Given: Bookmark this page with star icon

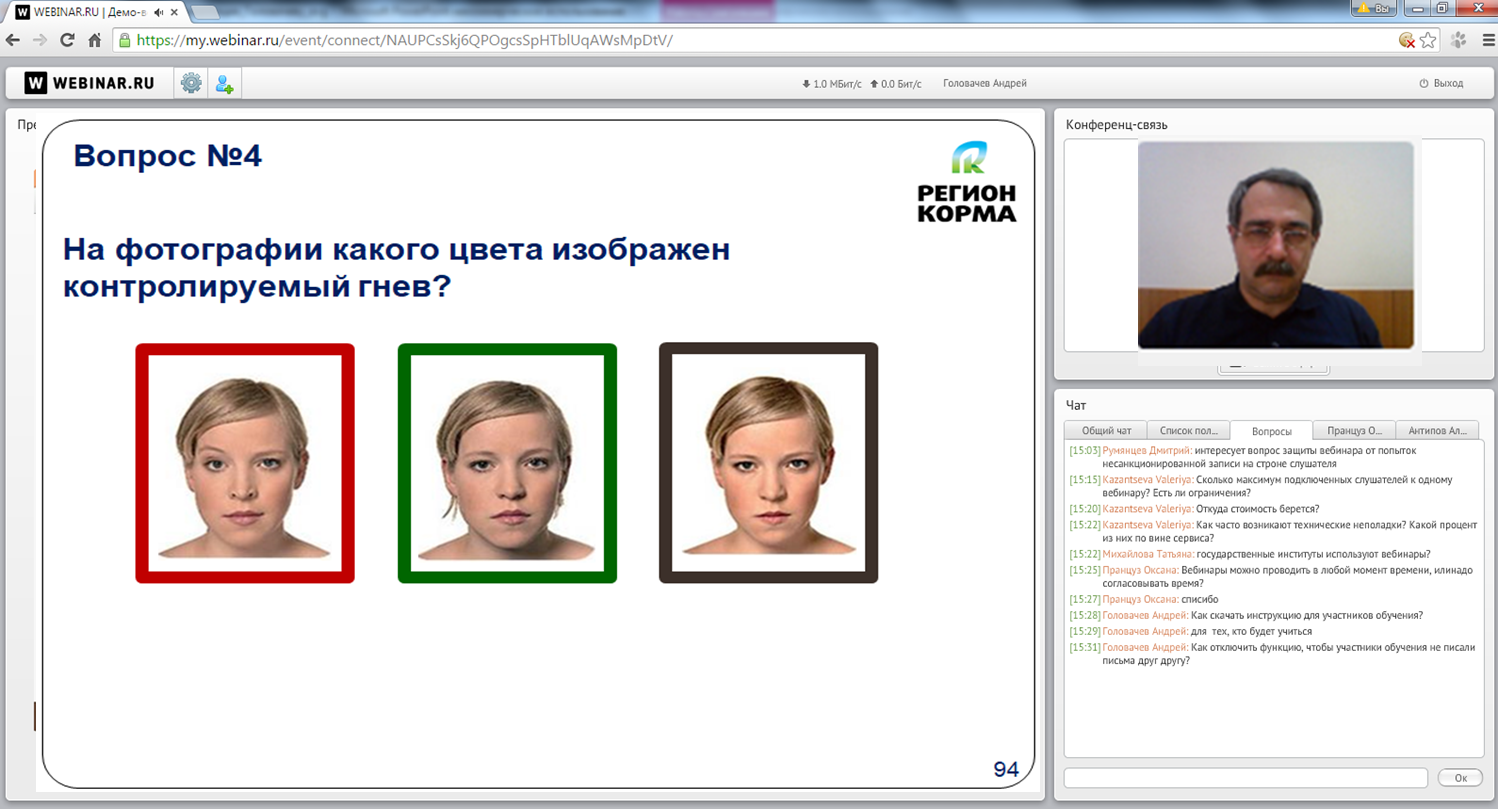Looking at the screenshot, I should [x=1428, y=40].
